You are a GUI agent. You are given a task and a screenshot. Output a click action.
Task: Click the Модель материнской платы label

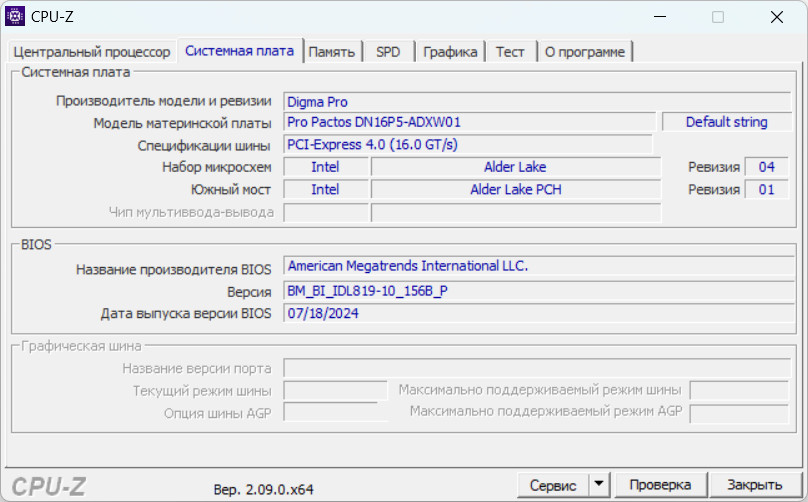click(x=182, y=123)
